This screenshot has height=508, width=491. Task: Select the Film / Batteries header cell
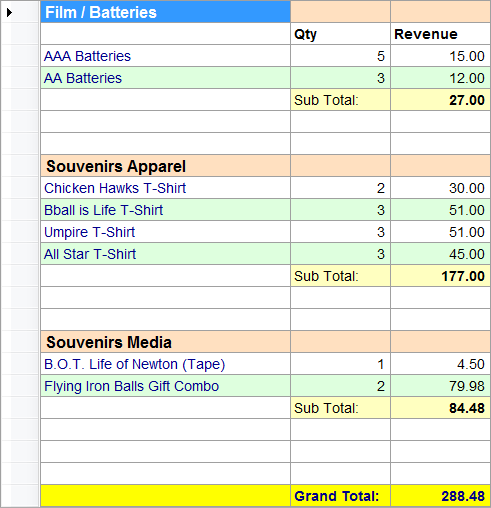[x=165, y=12]
